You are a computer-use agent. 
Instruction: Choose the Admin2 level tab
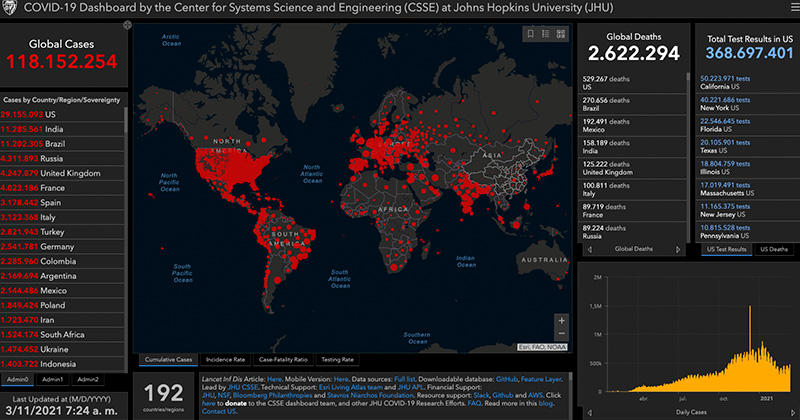pyautogui.click(x=88, y=379)
